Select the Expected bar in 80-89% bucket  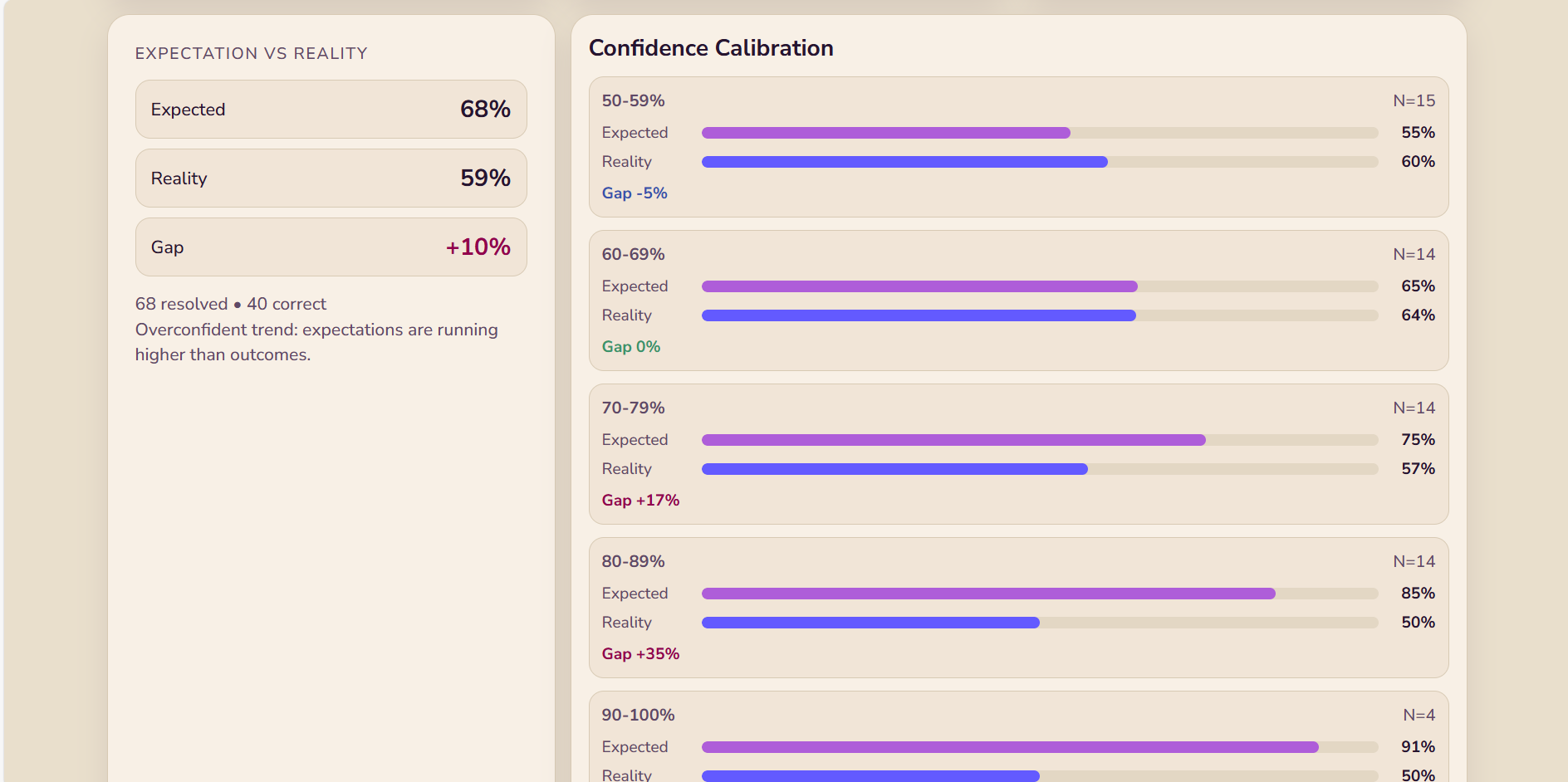[x=1040, y=594]
